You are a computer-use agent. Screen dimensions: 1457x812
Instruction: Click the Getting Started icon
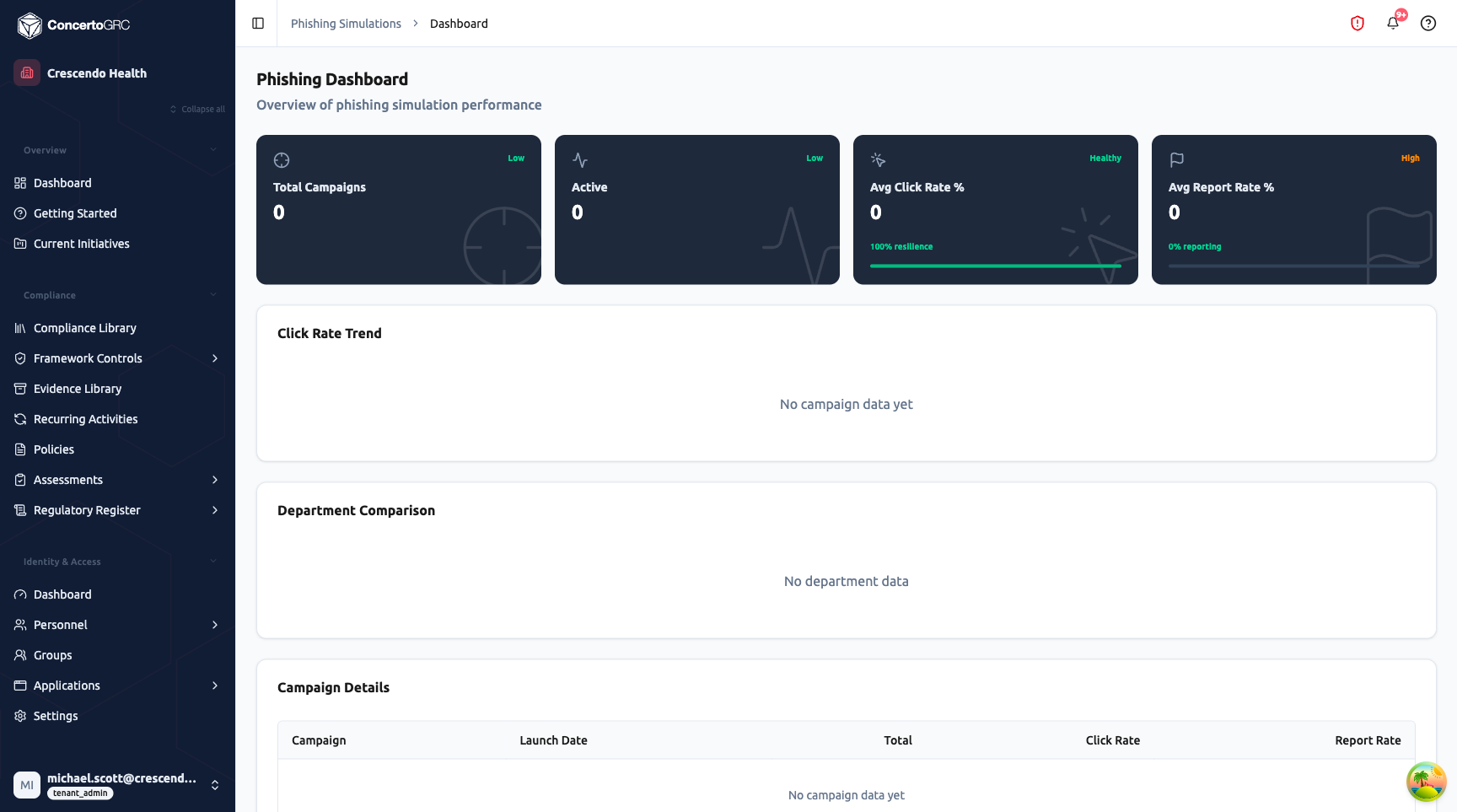tap(20, 213)
